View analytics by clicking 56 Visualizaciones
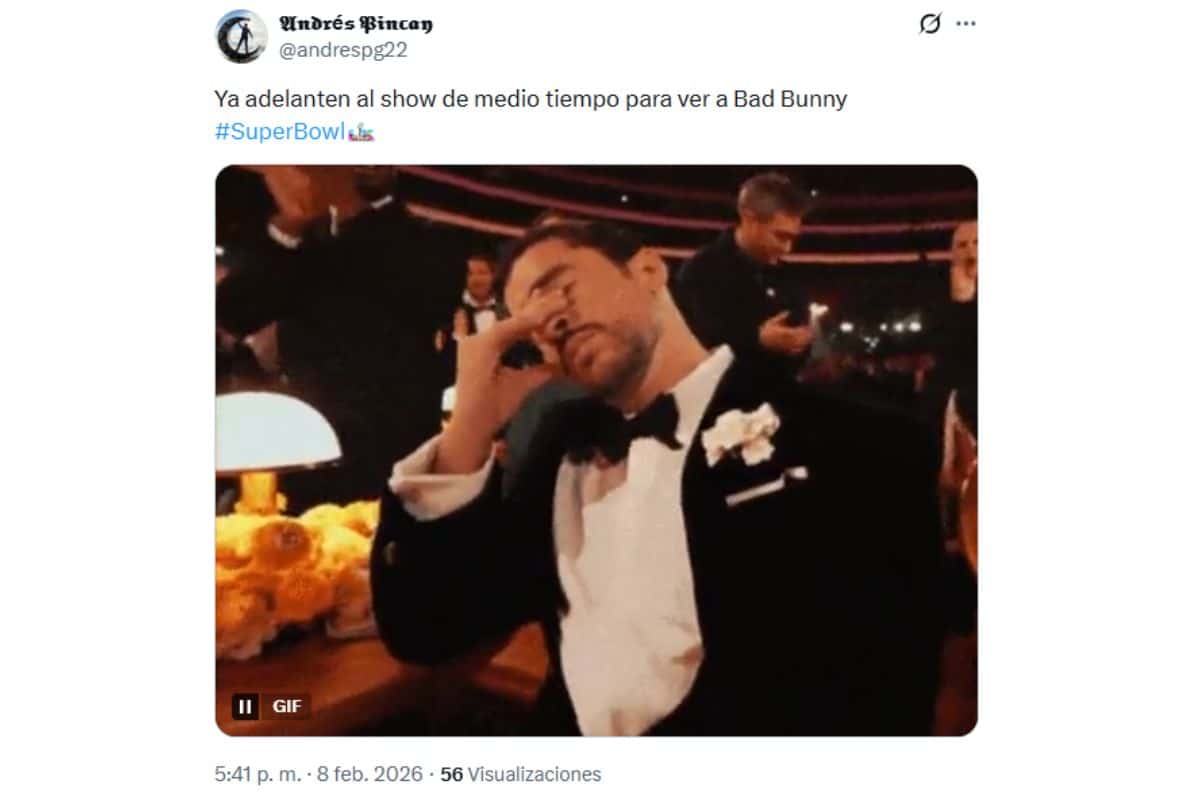The image size is (1200, 800). [513, 773]
